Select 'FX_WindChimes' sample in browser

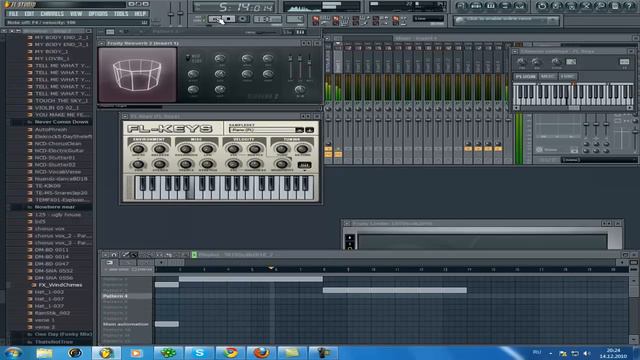[60, 285]
